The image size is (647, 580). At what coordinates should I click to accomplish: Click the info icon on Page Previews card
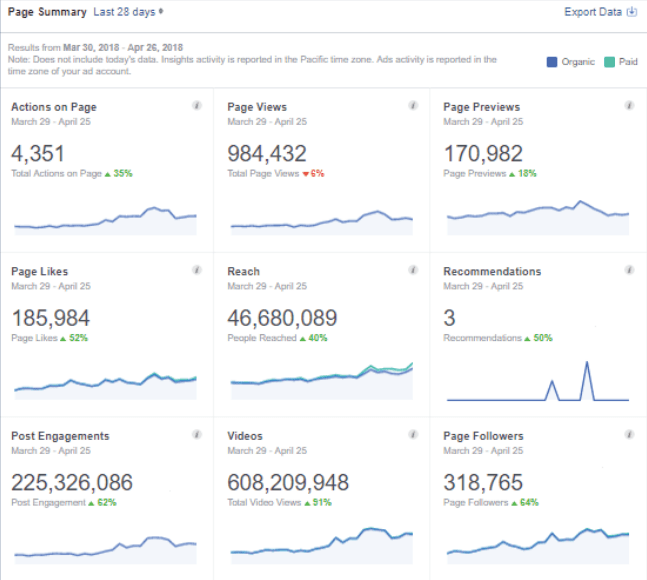pos(629,105)
